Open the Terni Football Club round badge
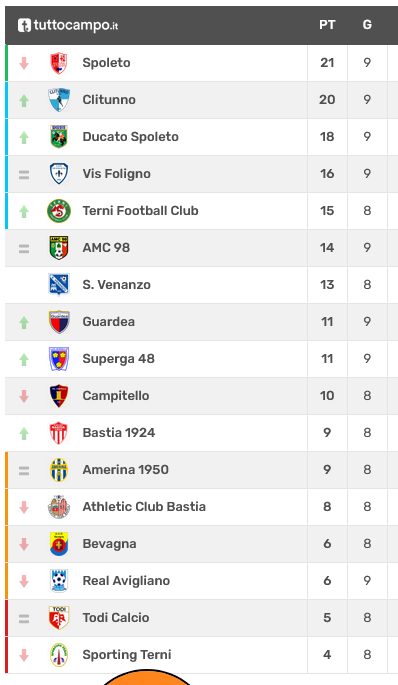The image size is (398, 685). (x=59, y=211)
